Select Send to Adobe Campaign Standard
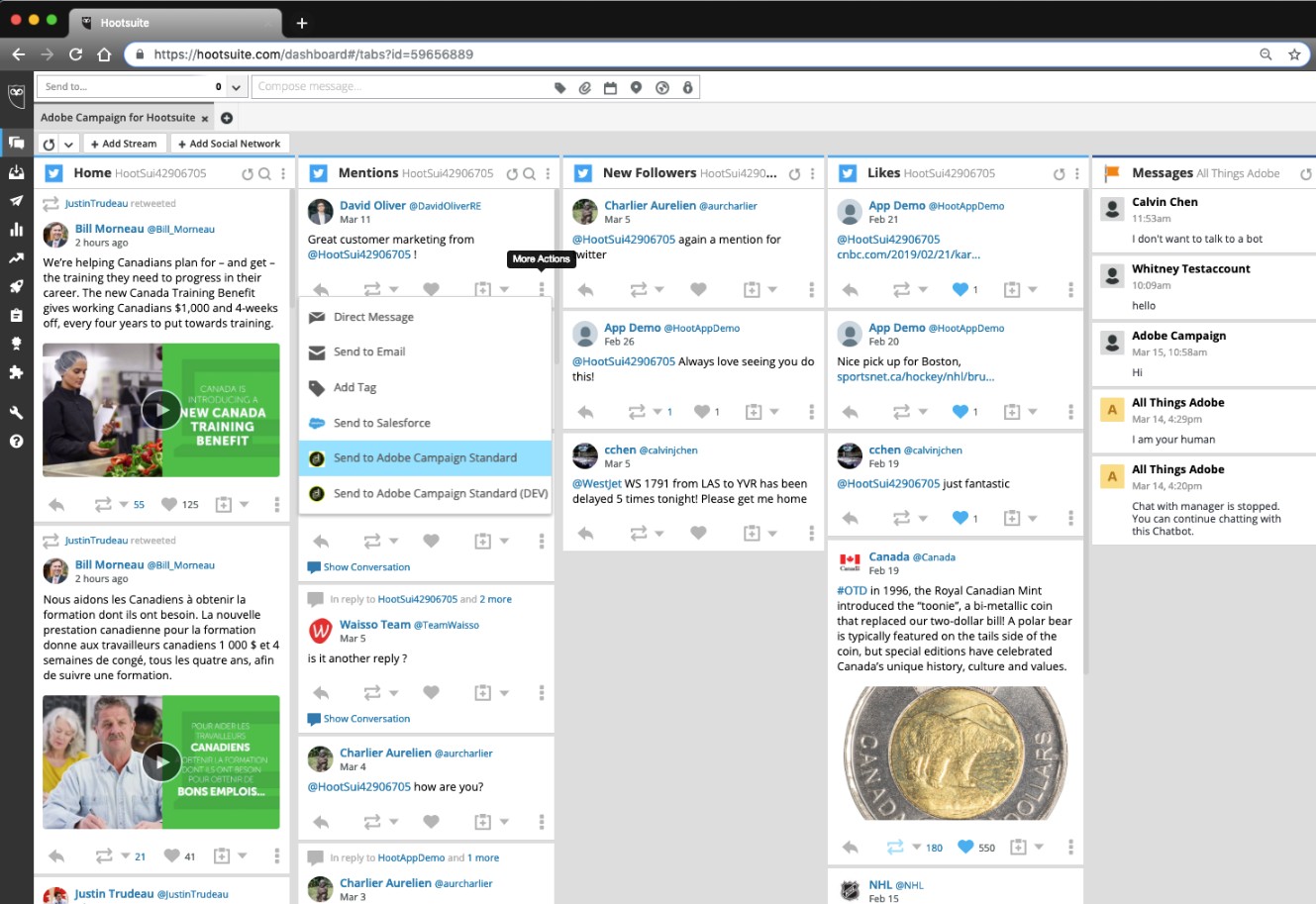 pos(425,458)
